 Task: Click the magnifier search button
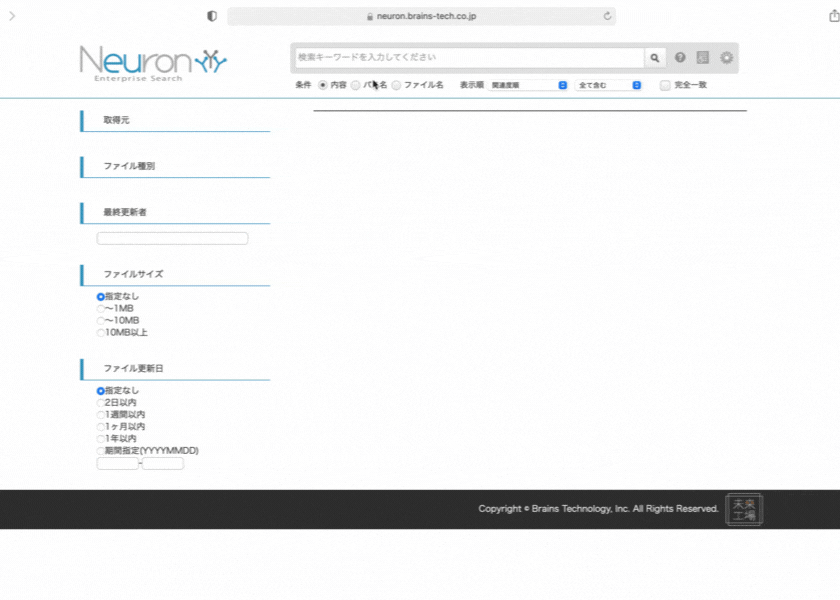655,58
